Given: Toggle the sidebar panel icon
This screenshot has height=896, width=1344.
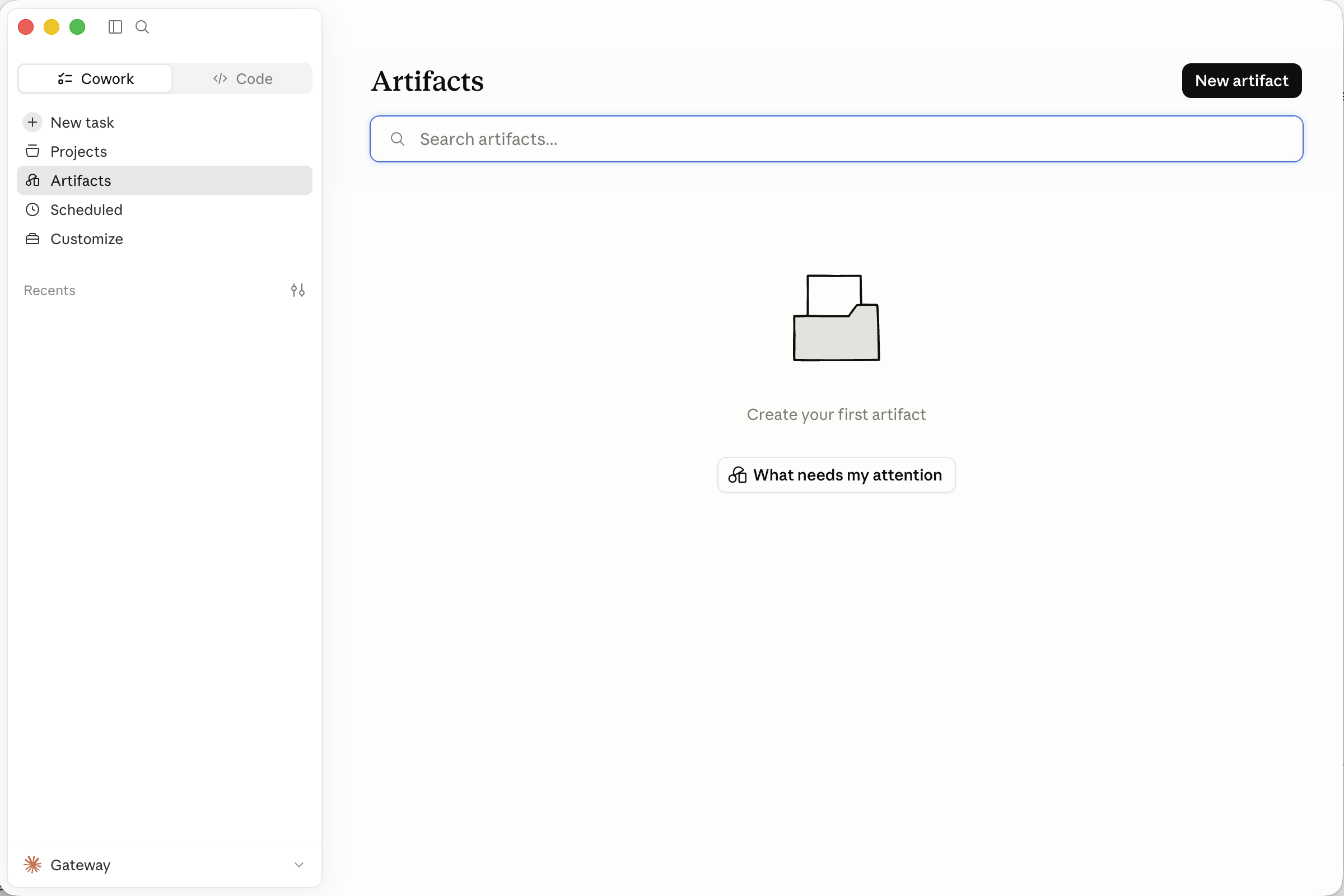Looking at the screenshot, I should coord(115,27).
